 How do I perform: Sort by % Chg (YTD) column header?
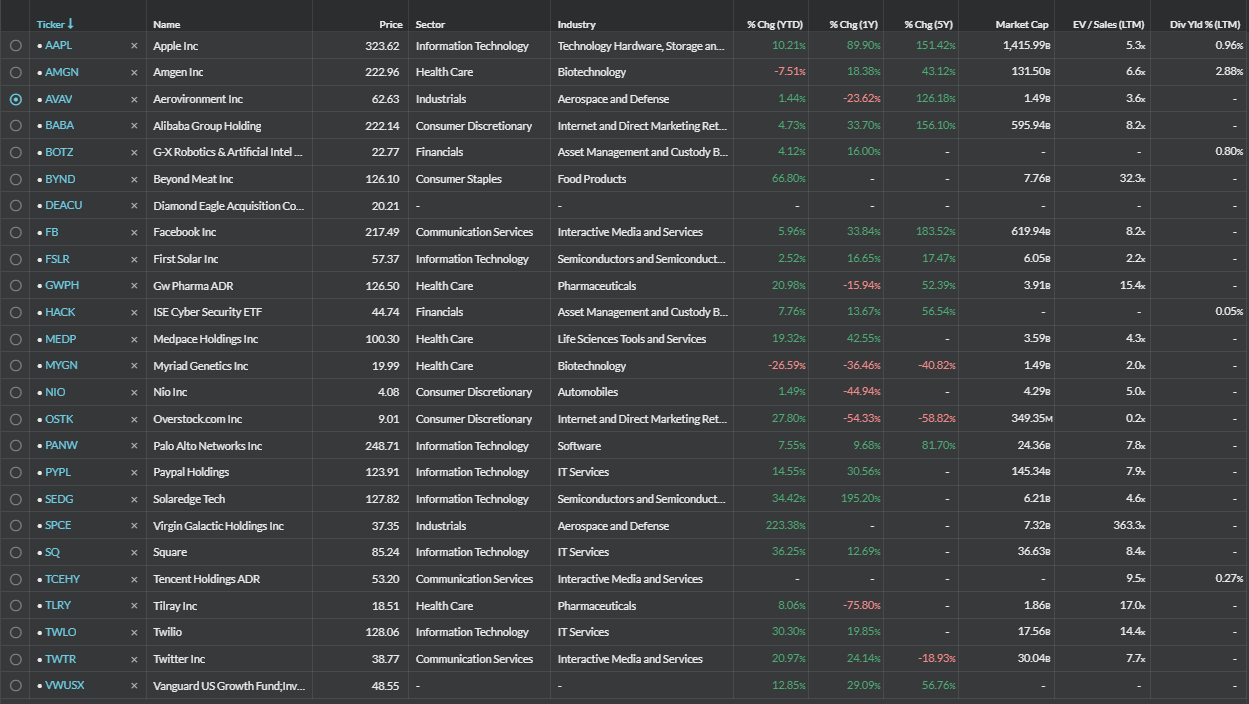point(773,24)
